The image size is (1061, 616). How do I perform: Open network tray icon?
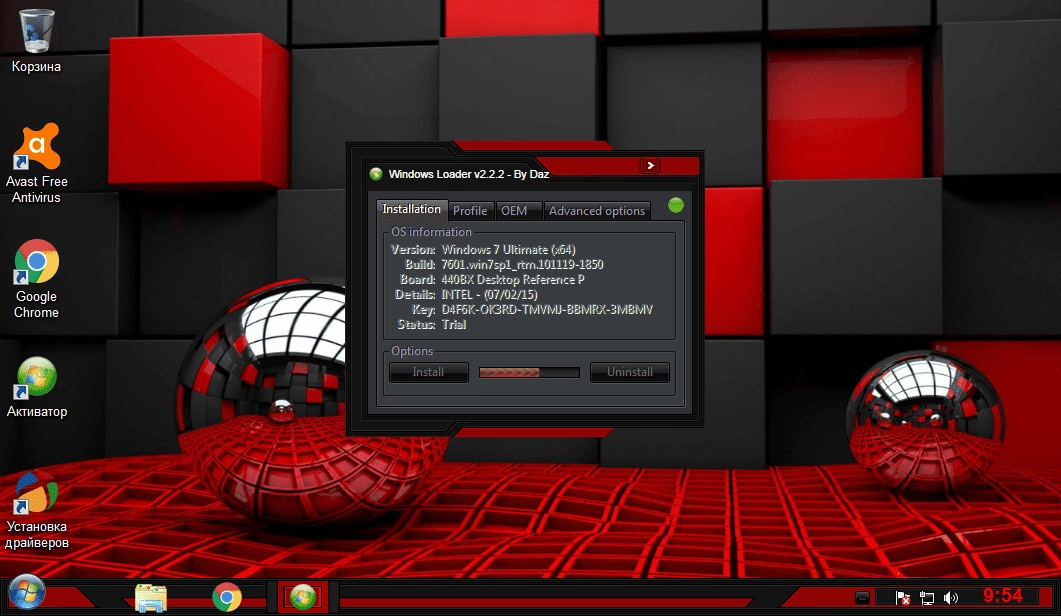point(926,598)
